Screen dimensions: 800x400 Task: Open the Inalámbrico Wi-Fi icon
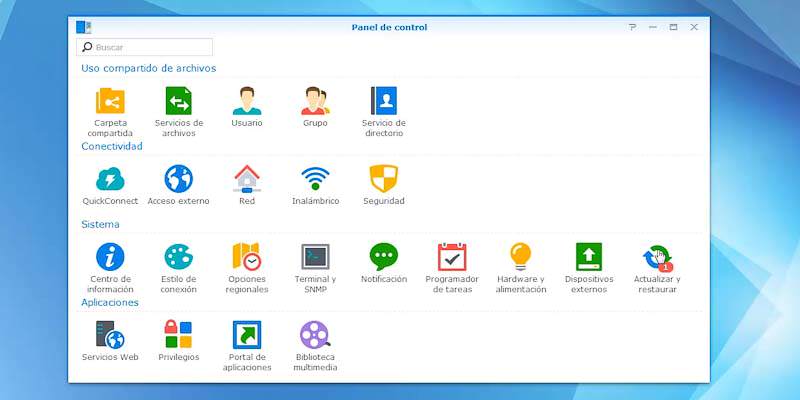315,179
